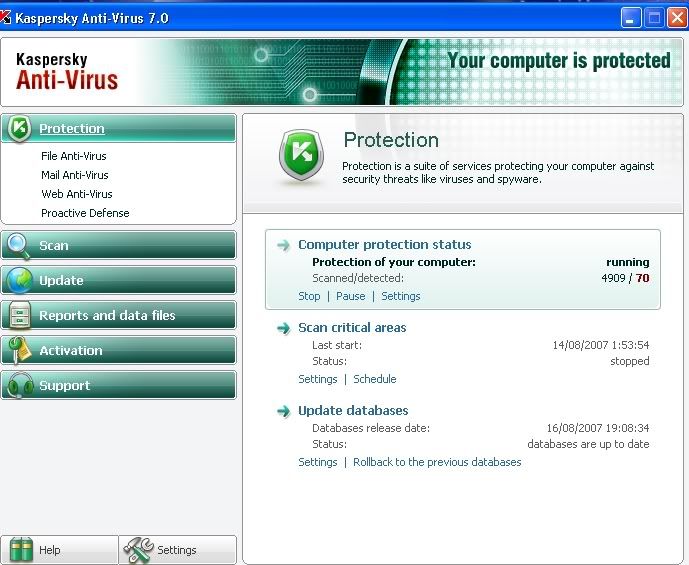
Task: Click arrow icon beside Computer protection status
Action: (x=283, y=245)
